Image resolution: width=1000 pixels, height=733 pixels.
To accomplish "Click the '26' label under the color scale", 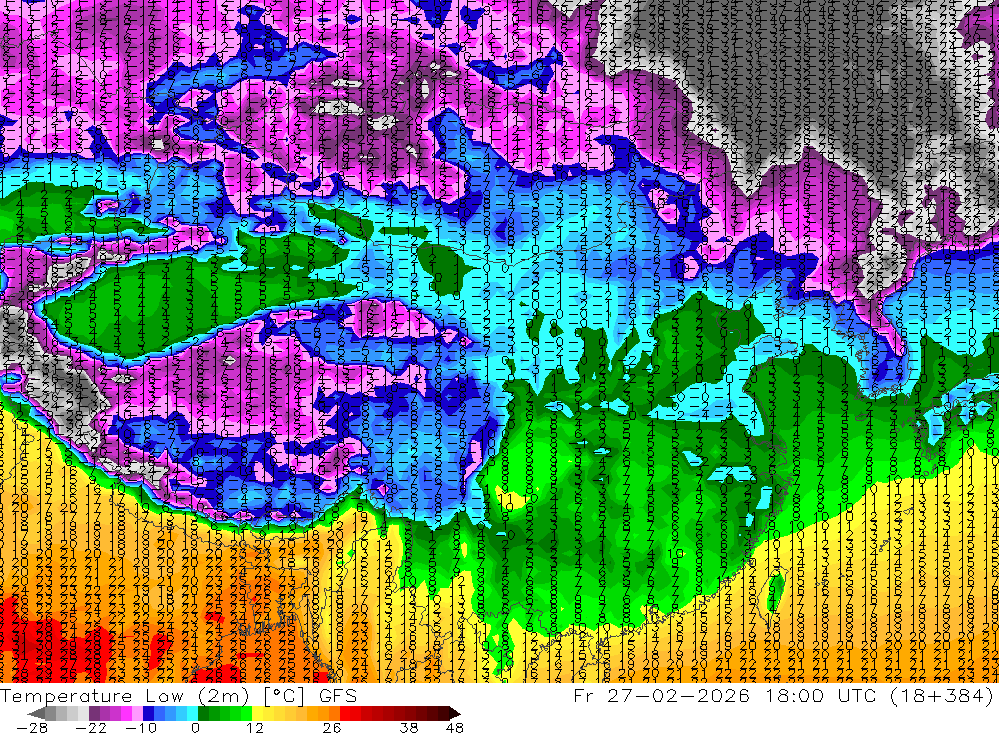I will (332, 728).
